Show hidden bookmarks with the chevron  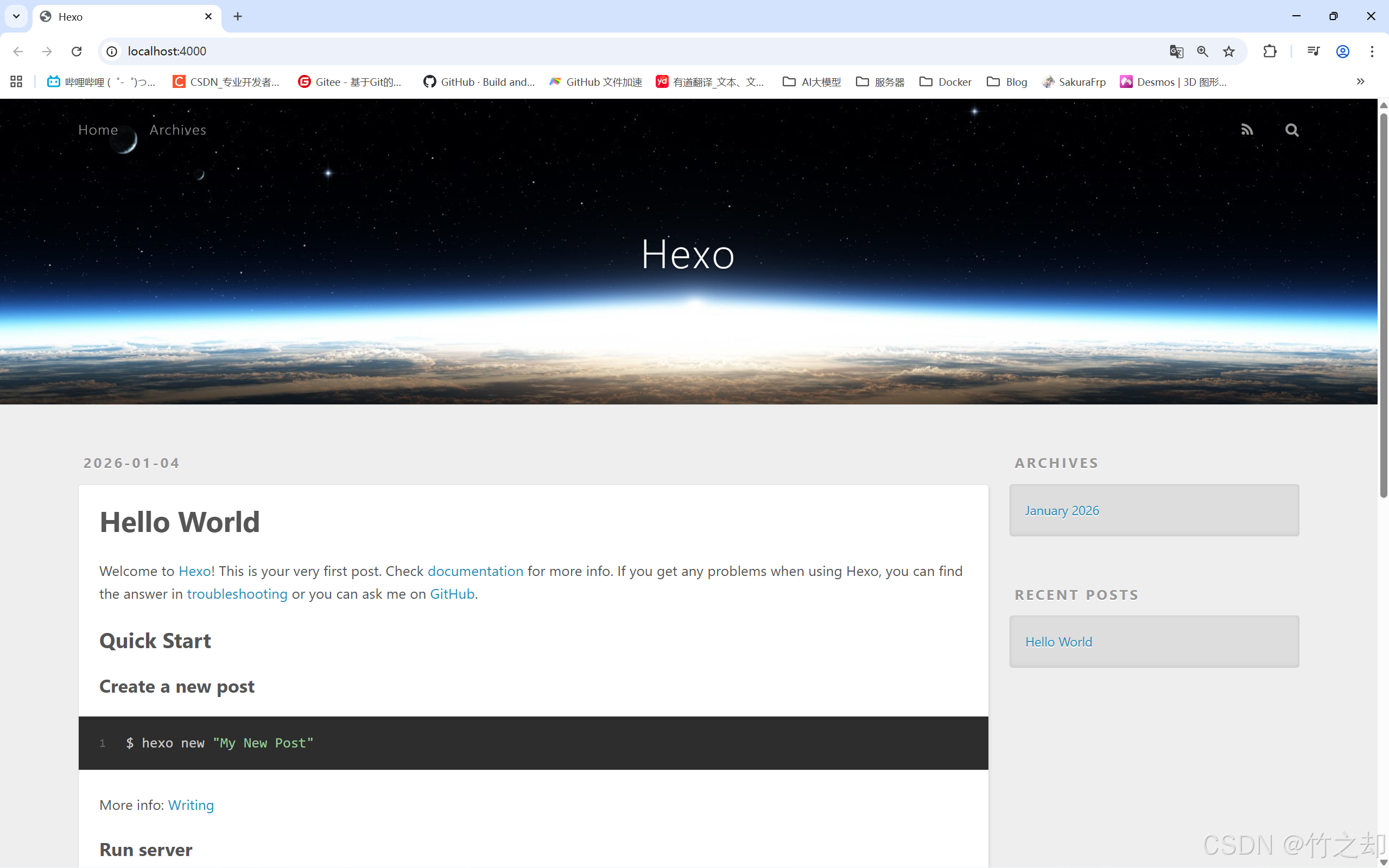1360,81
